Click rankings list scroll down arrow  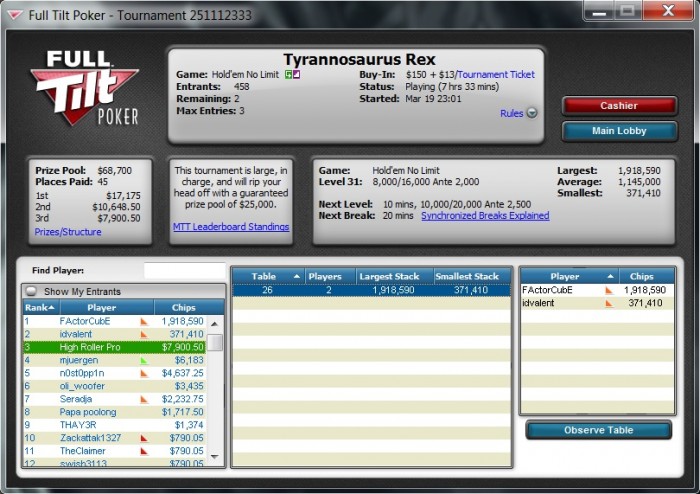point(215,457)
